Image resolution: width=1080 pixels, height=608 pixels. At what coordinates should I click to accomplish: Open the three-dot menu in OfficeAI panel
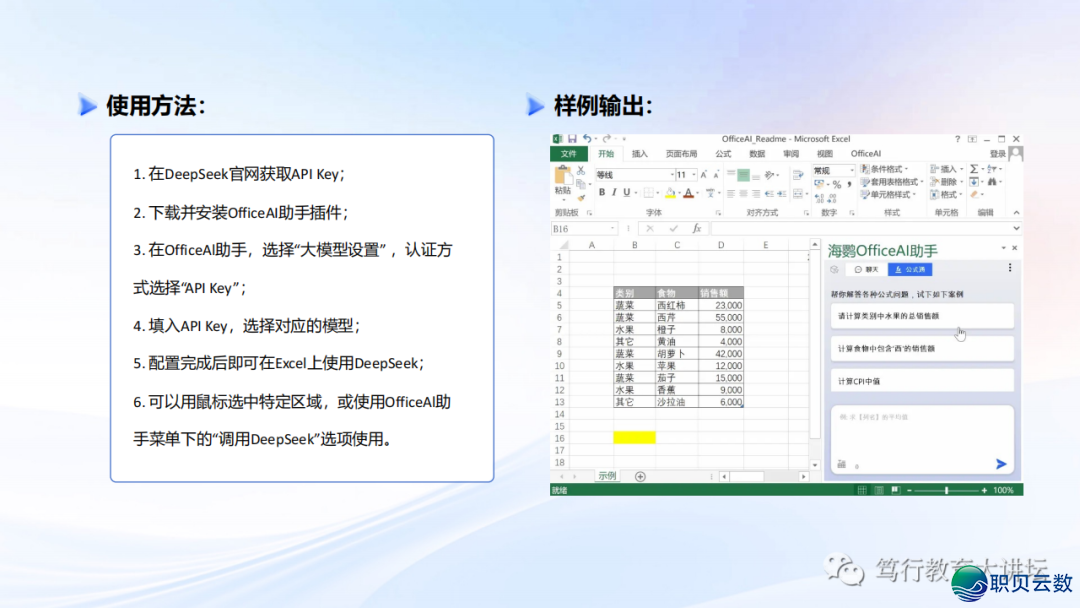(x=1010, y=269)
